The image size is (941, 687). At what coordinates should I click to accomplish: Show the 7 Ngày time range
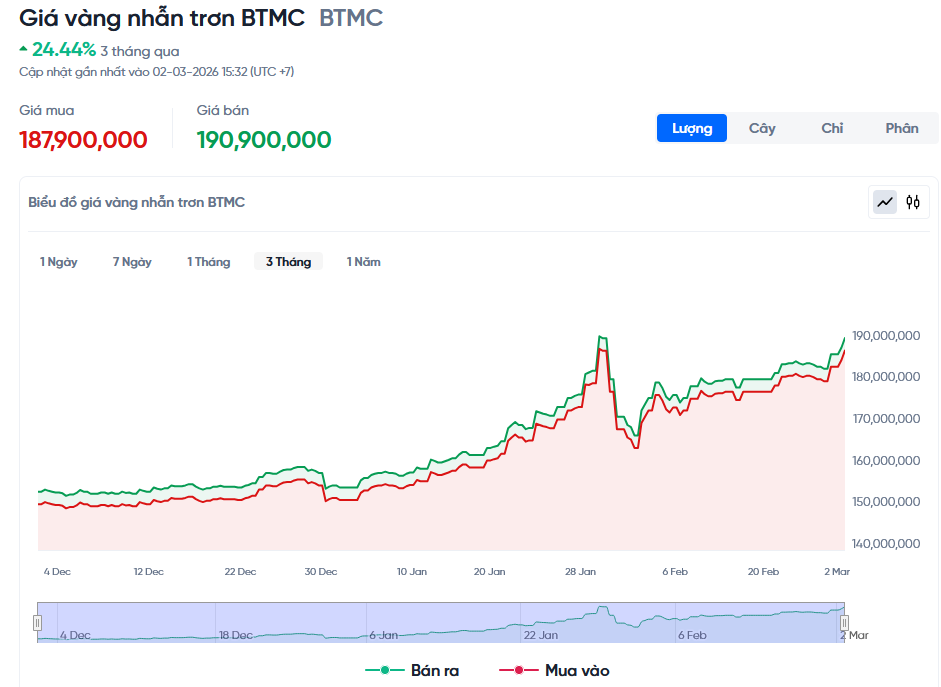[x=132, y=262]
